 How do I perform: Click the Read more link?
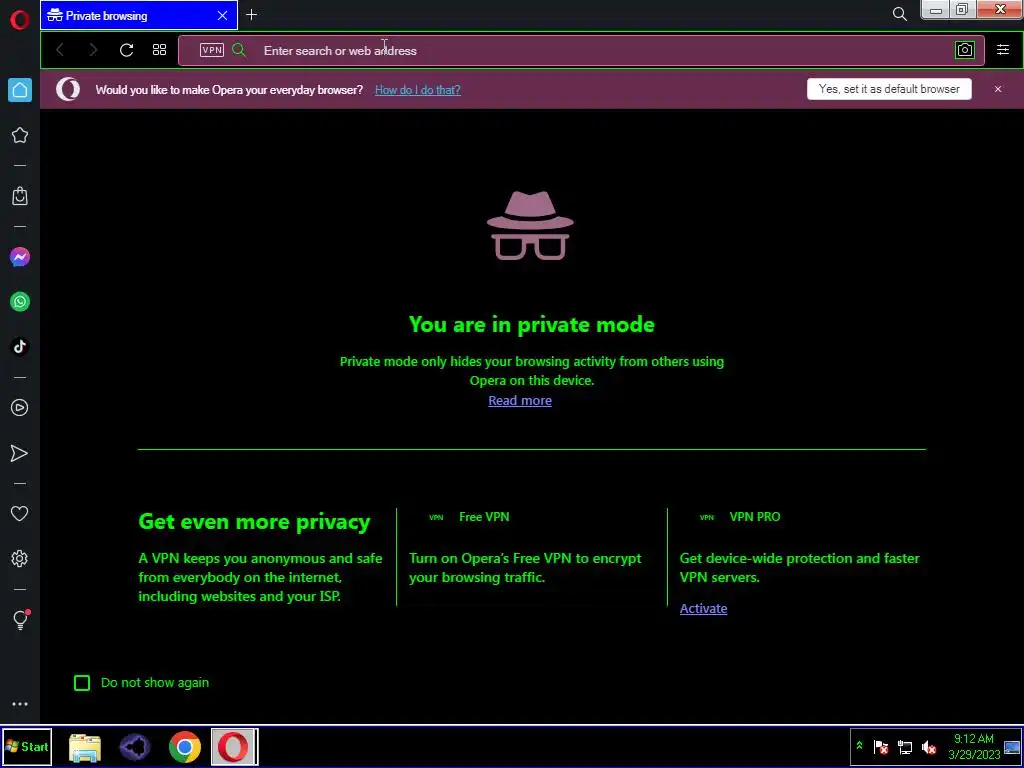tap(520, 400)
